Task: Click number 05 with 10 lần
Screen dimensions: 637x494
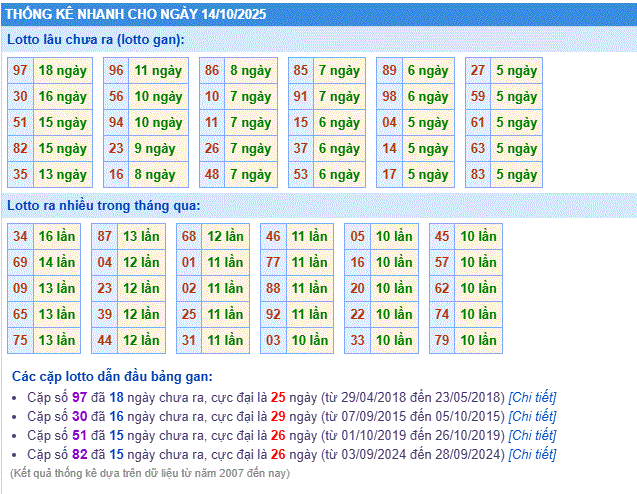Action: [357, 237]
